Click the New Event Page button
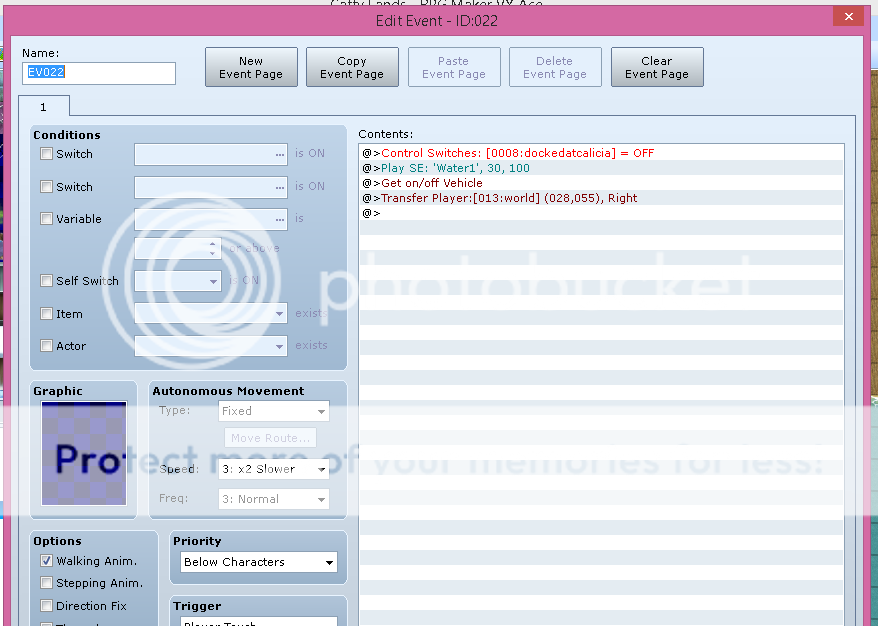This screenshot has width=878, height=626. tap(251, 67)
